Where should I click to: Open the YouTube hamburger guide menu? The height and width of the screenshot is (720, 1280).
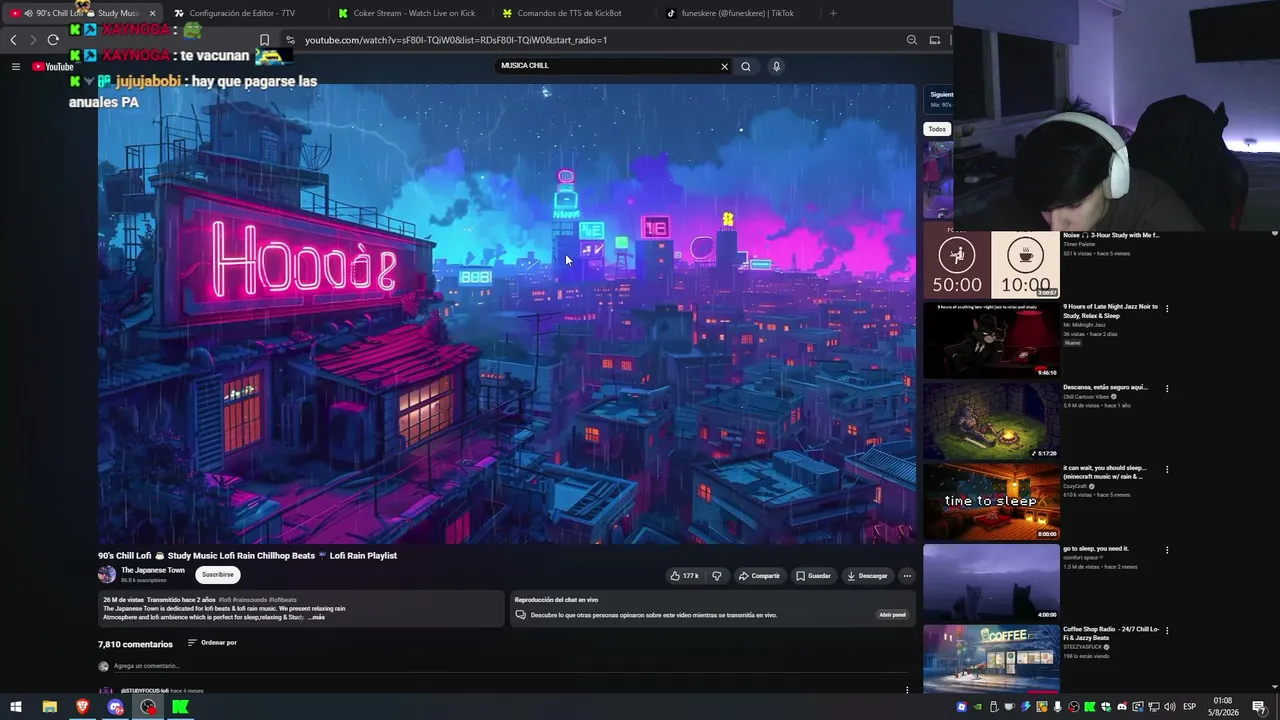pos(15,67)
